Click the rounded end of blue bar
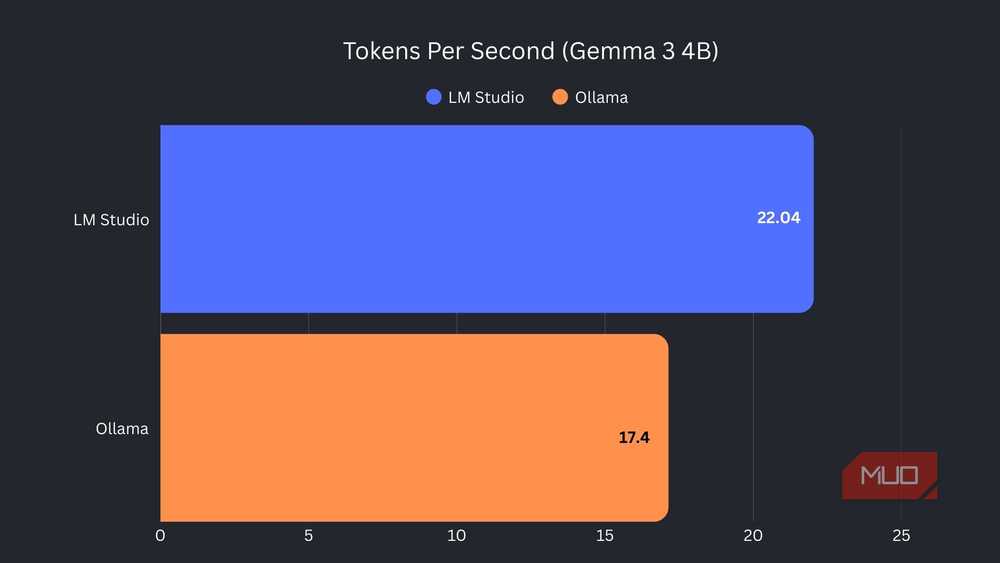The width and height of the screenshot is (1000, 563). pyautogui.click(x=807, y=219)
